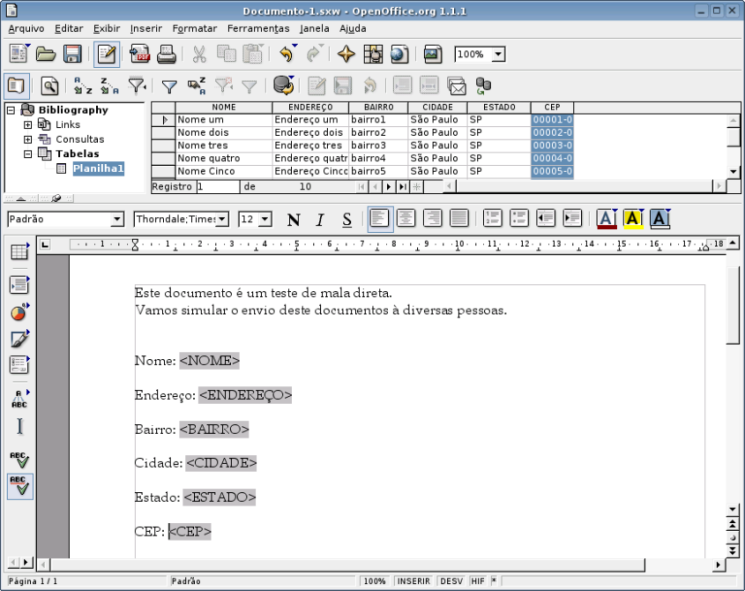Screen dimensions: 745x591
Task: Toggle AutoSpellcheck highlighted icon
Action: tap(20, 486)
